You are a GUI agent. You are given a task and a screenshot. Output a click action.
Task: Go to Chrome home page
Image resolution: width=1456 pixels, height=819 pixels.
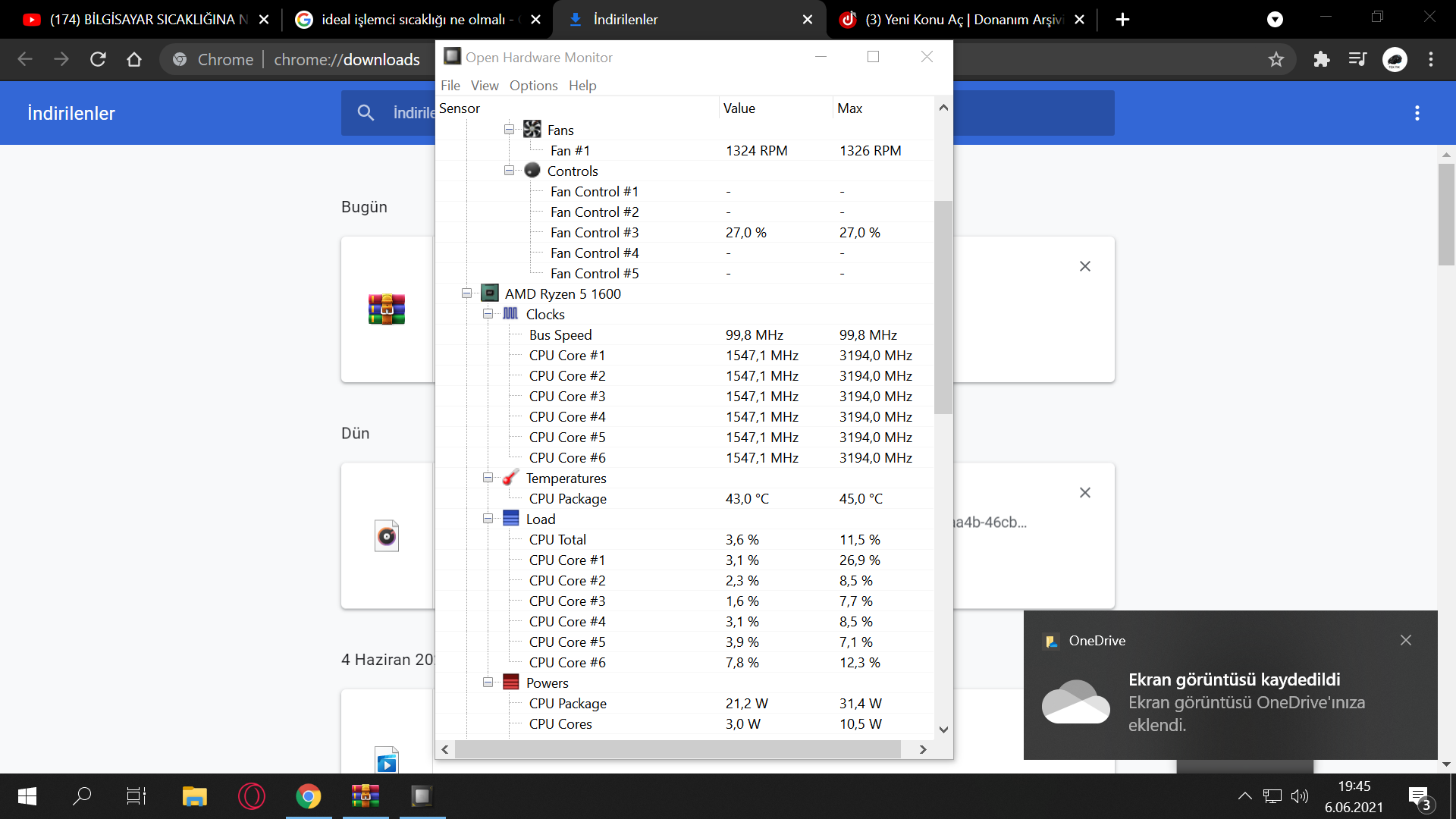tap(134, 59)
